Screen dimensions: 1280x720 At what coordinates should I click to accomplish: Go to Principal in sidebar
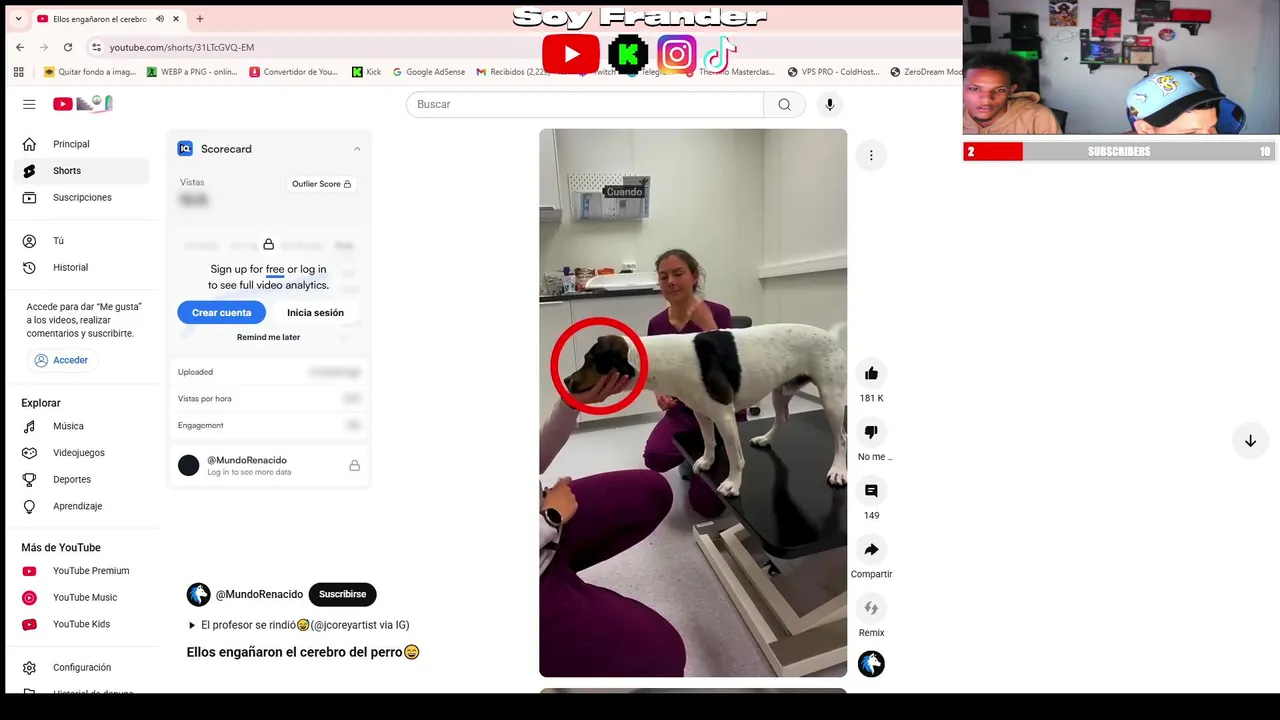pyautogui.click(x=84, y=144)
